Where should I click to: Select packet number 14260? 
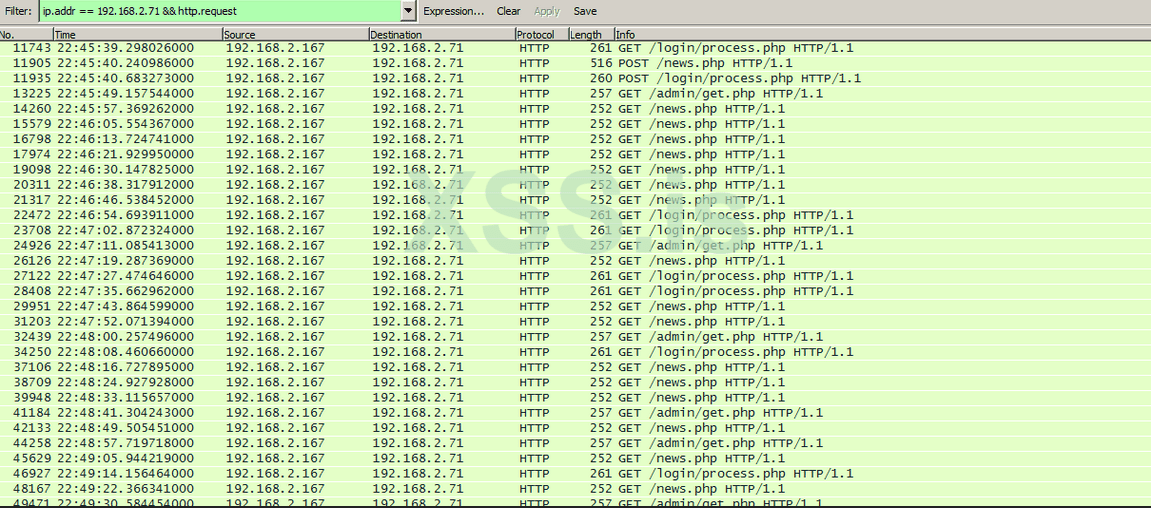coord(576,109)
